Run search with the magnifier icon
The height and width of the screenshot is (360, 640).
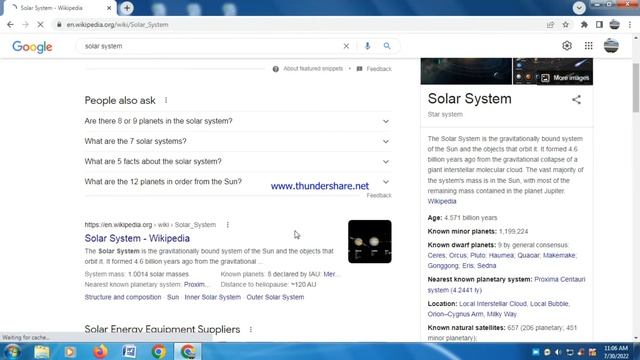[x=387, y=46]
